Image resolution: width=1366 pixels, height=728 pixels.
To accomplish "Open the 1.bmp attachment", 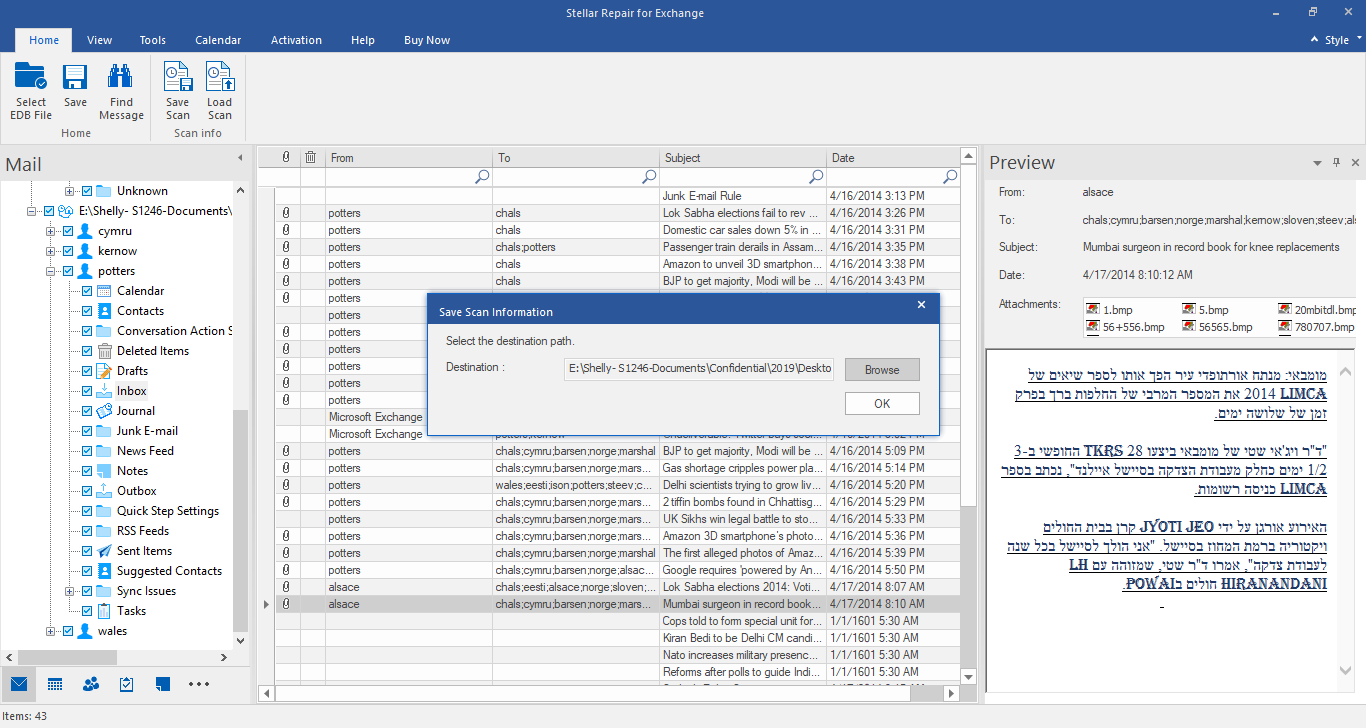I will (1110, 310).
